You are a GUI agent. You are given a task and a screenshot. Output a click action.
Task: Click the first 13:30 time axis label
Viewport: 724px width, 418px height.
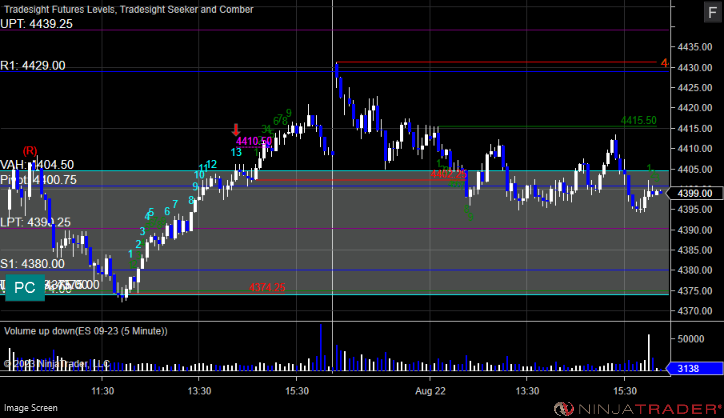[199, 391]
